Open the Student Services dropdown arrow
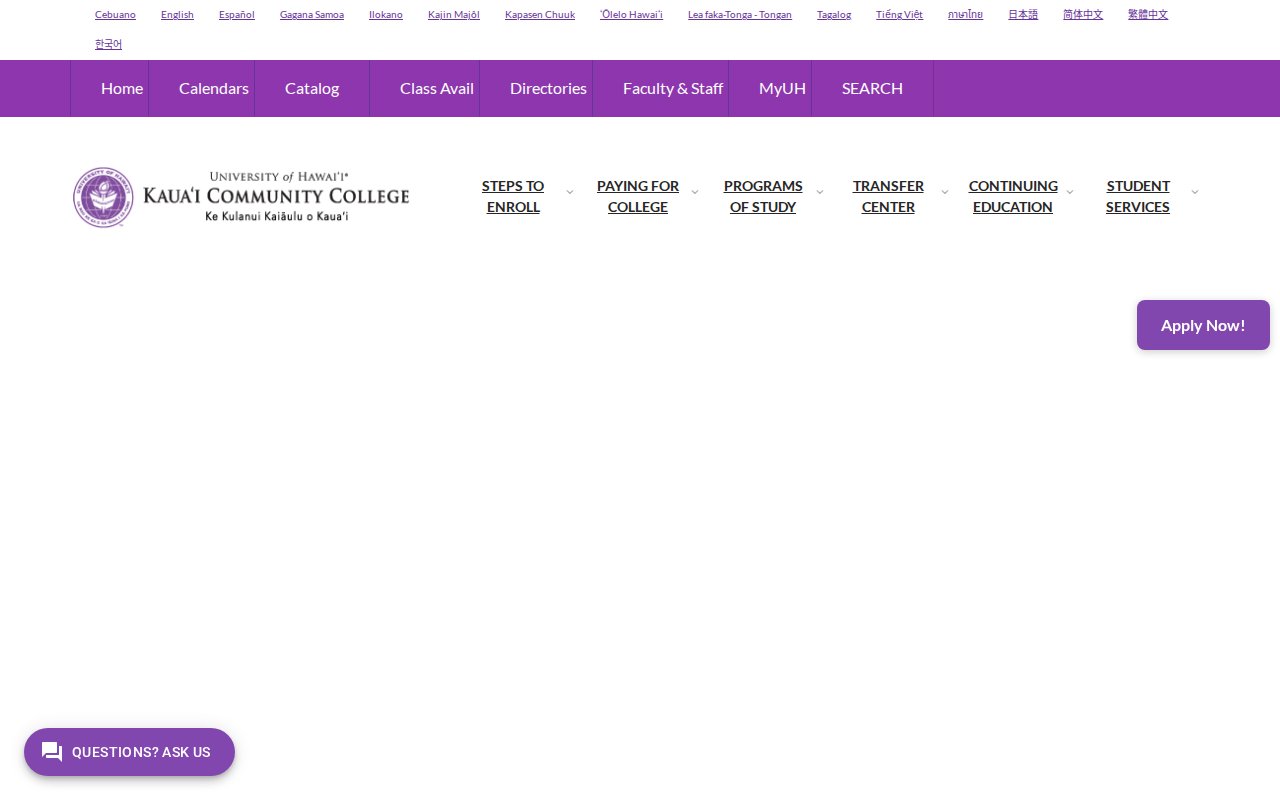 tap(1195, 192)
